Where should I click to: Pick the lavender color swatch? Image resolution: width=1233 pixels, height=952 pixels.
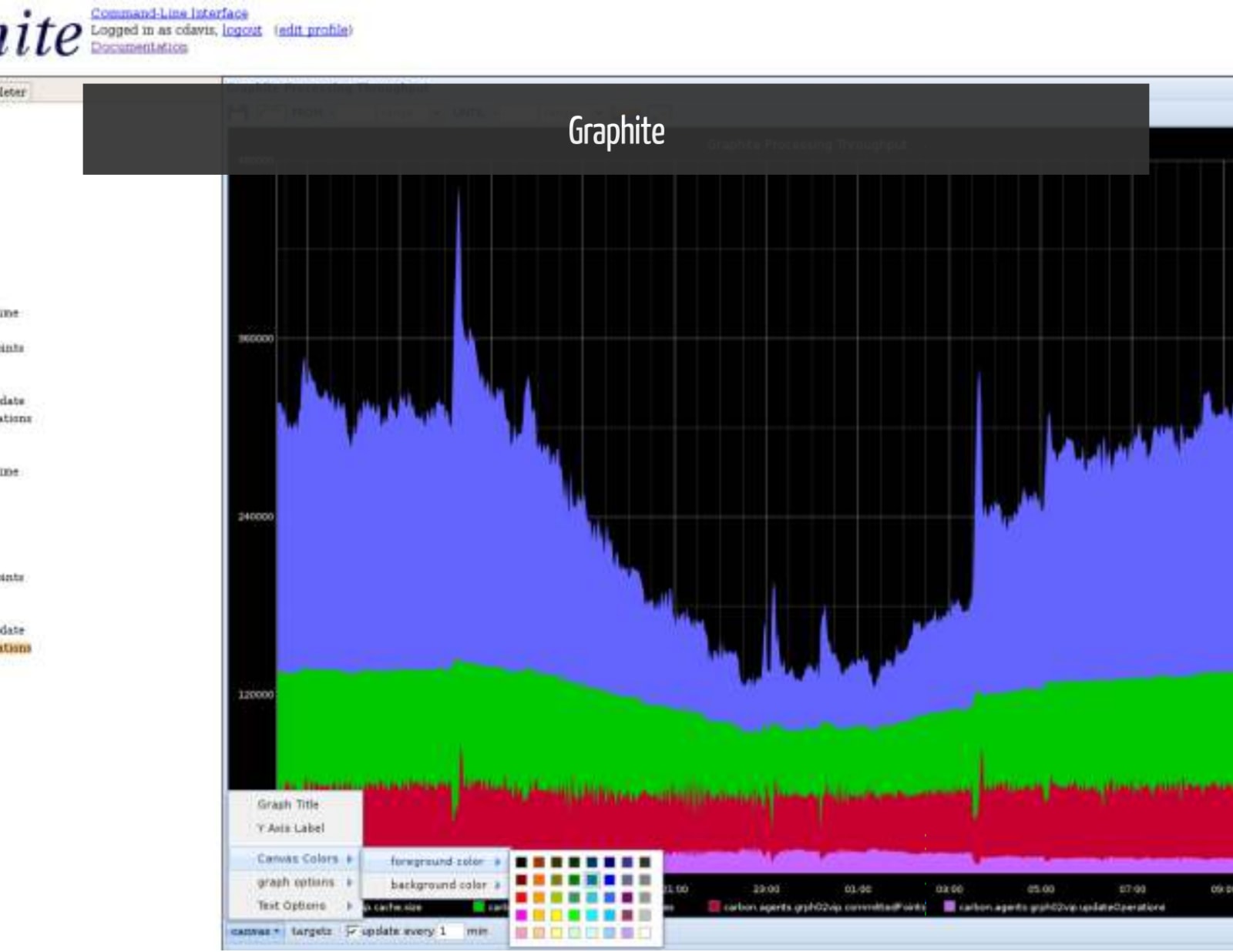pos(627,933)
